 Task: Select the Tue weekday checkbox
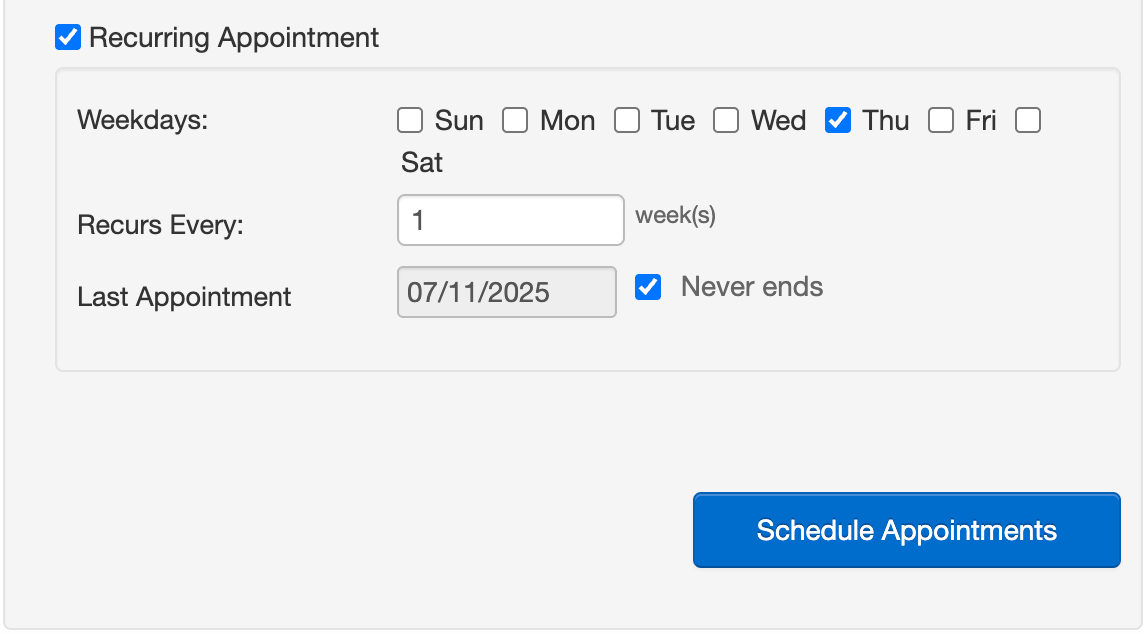click(x=627, y=121)
